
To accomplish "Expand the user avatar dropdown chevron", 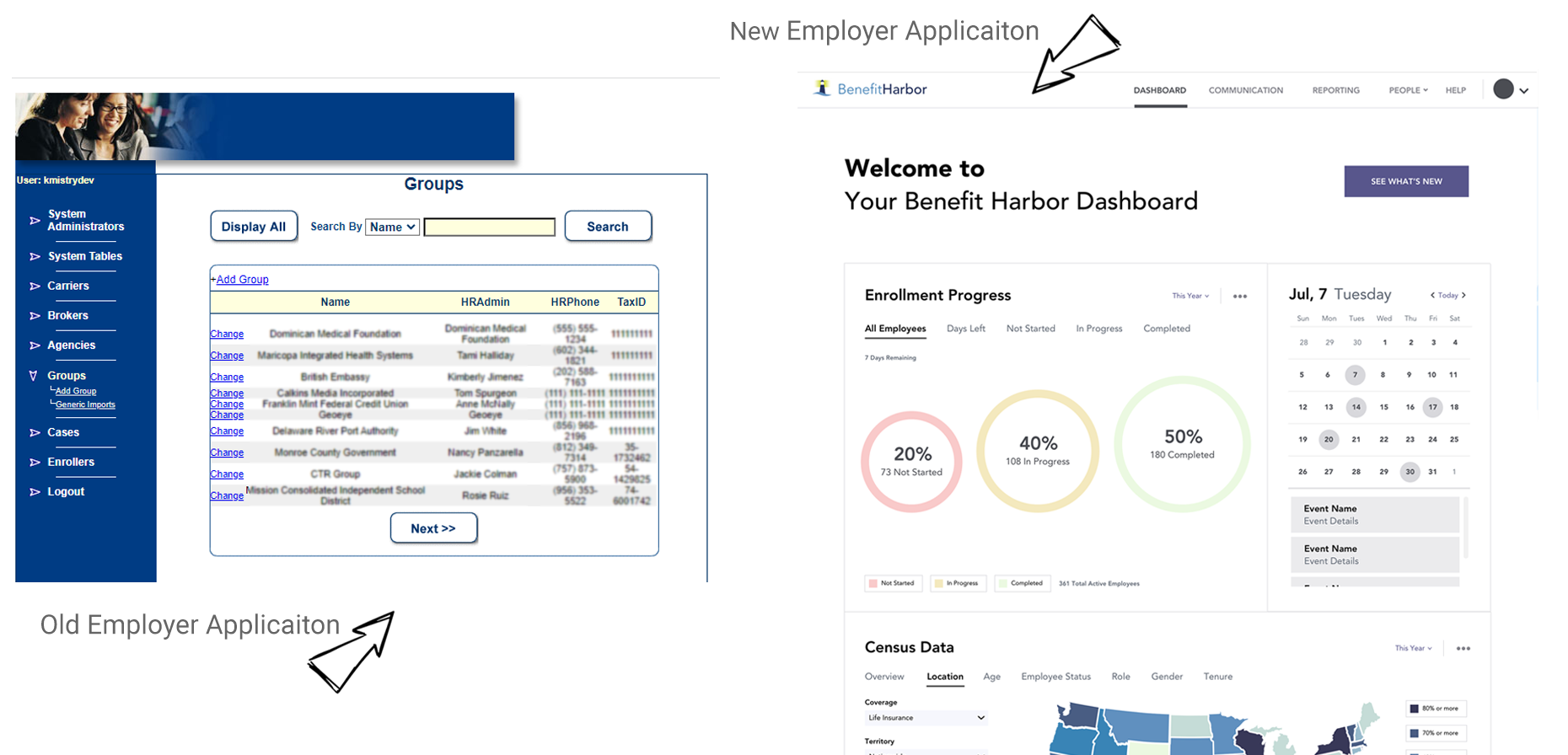I will tap(1524, 91).
